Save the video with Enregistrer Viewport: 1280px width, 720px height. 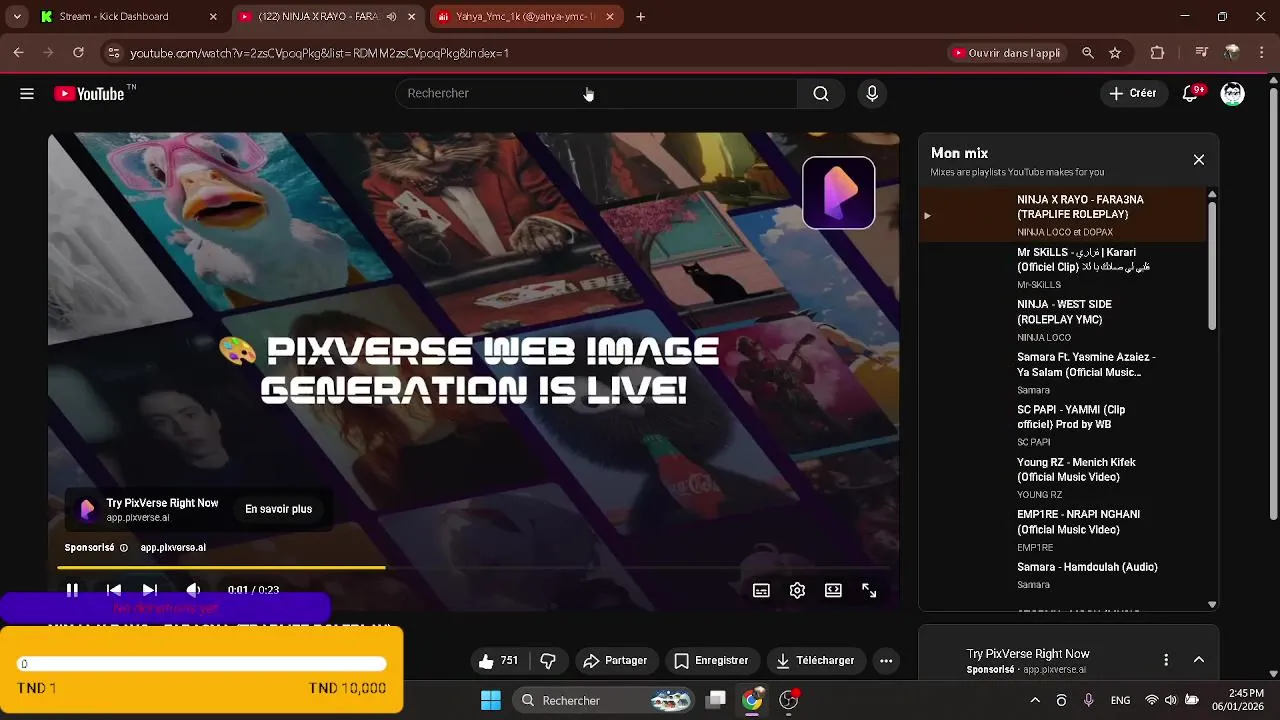(x=712, y=661)
